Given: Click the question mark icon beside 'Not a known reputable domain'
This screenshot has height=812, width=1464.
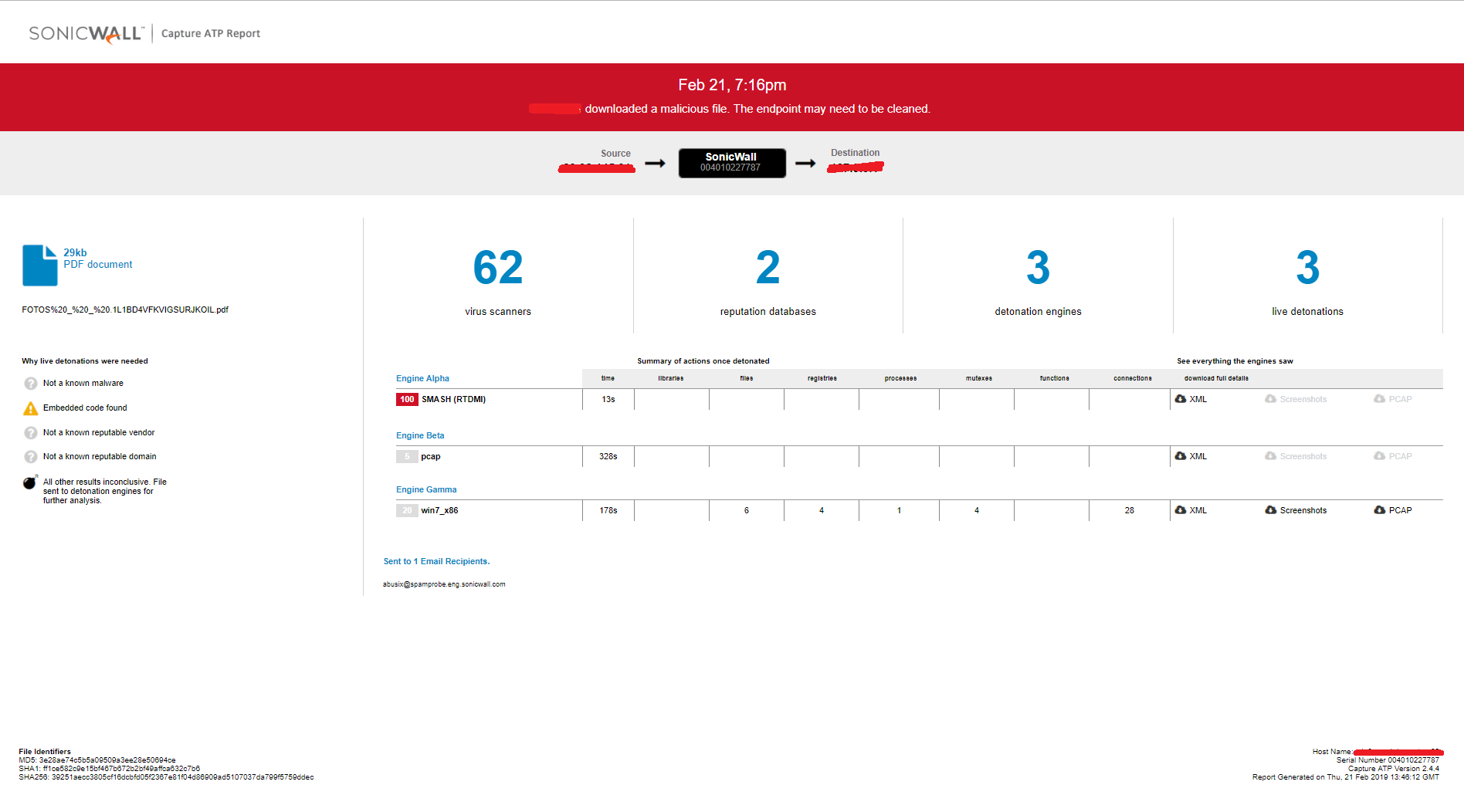Looking at the screenshot, I should click(x=31, y=457).
